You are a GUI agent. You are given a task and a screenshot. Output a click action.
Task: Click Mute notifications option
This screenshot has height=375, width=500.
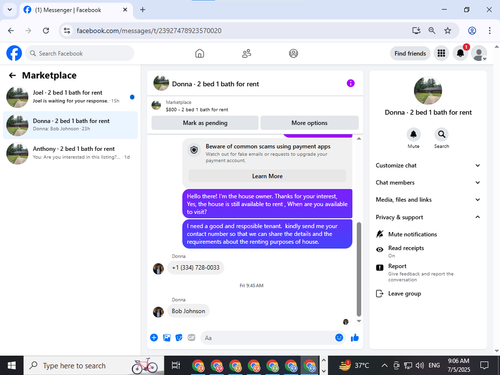tap(412, 234)
